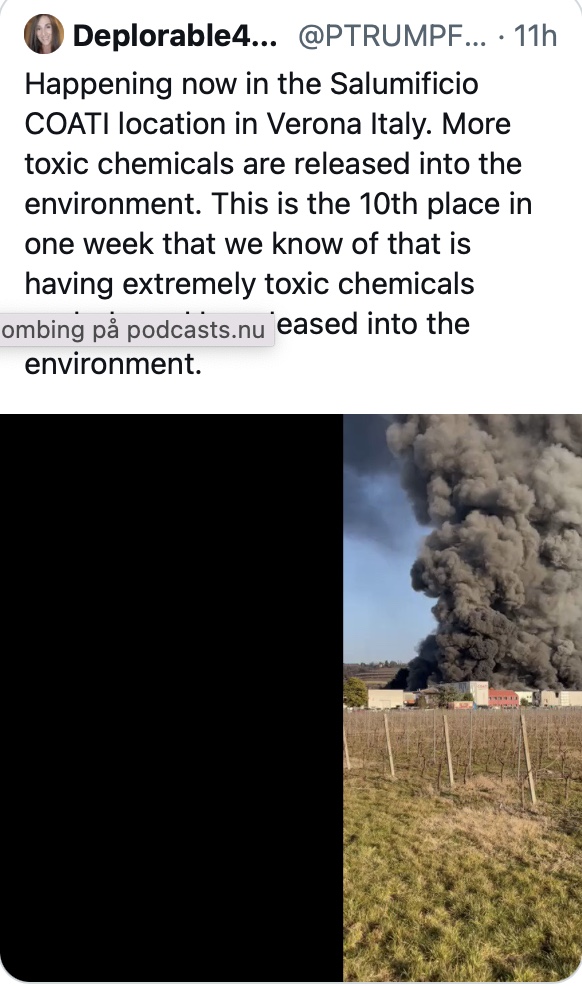This screenshot has height=986, width=582.
Task: Play the embedded smoke fire video
Action: (x=291, y=697)
